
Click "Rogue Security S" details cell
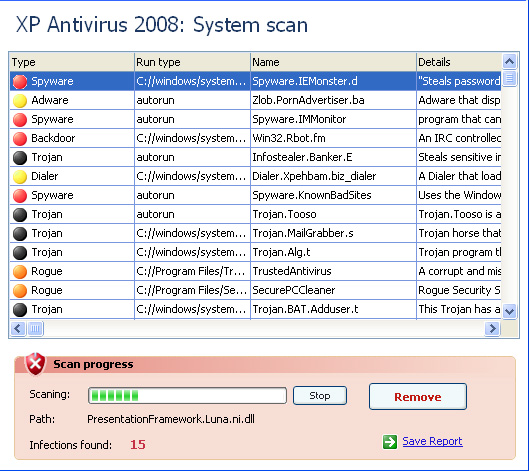[x=459, y=290]
